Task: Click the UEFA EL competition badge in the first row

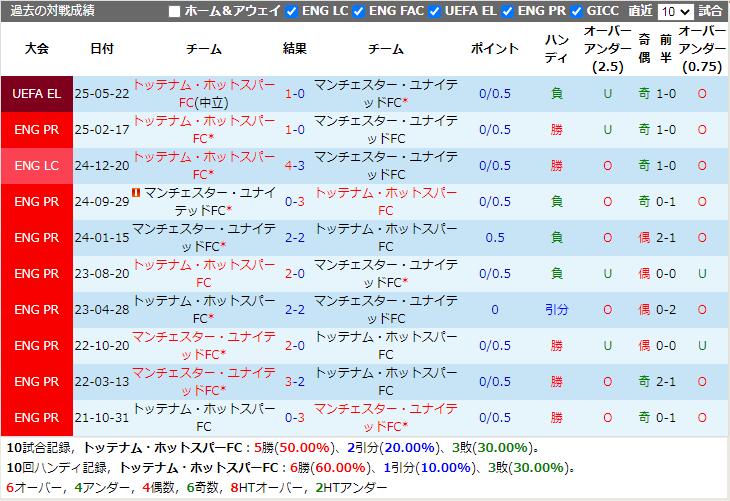Action: tap(36, 94)
